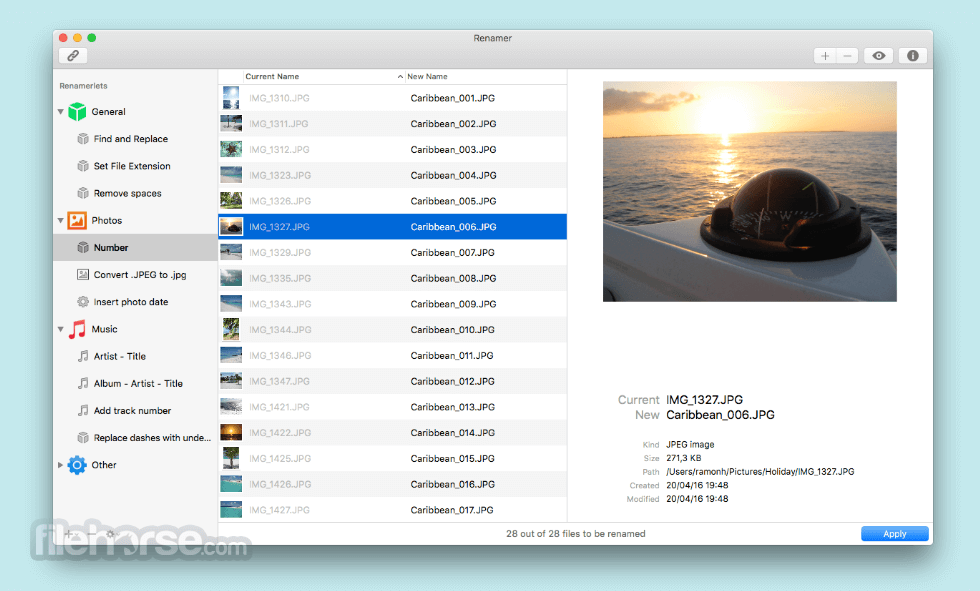This screenshot has height=591, width=980.
Task: Click the image icon beside Convert .JPEG
Action: (82, 275)
